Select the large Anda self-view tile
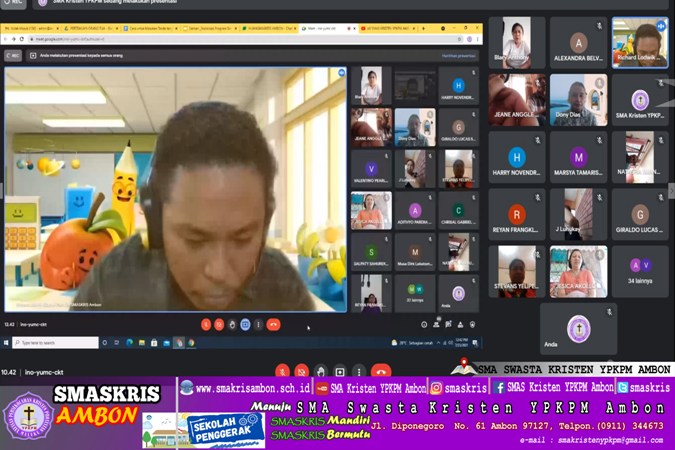Viewport: 675px width, 450px height. (578, 329)
